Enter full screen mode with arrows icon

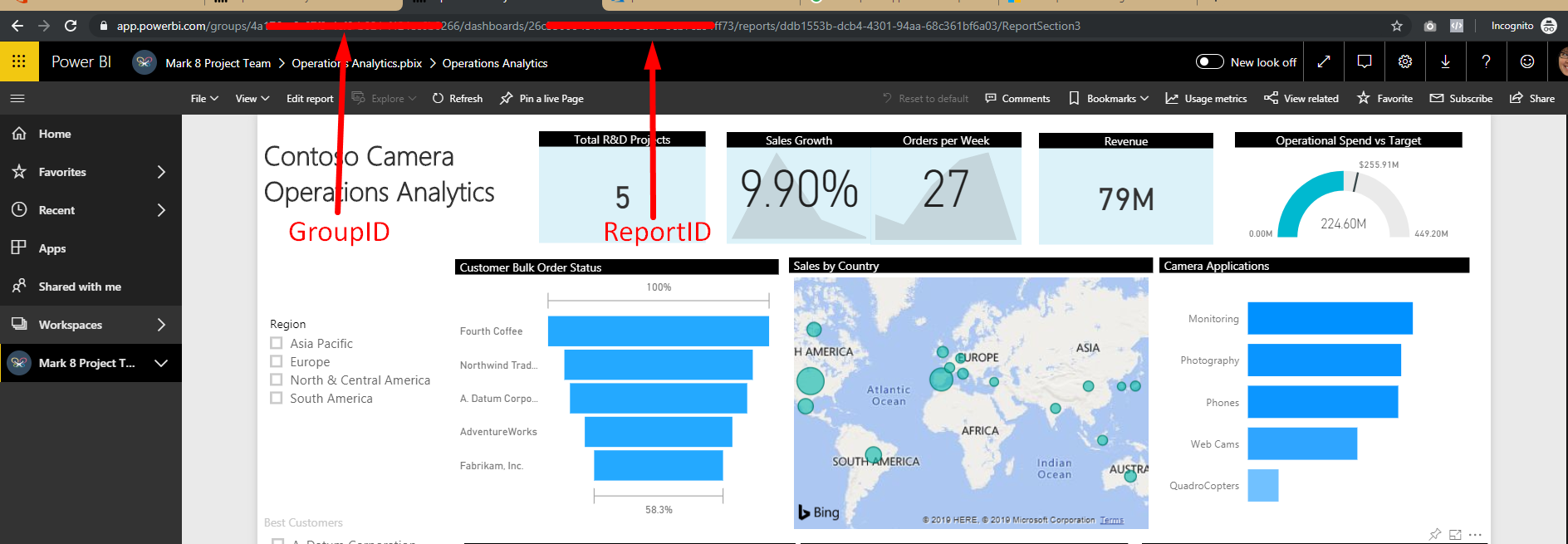[1324, 61]
